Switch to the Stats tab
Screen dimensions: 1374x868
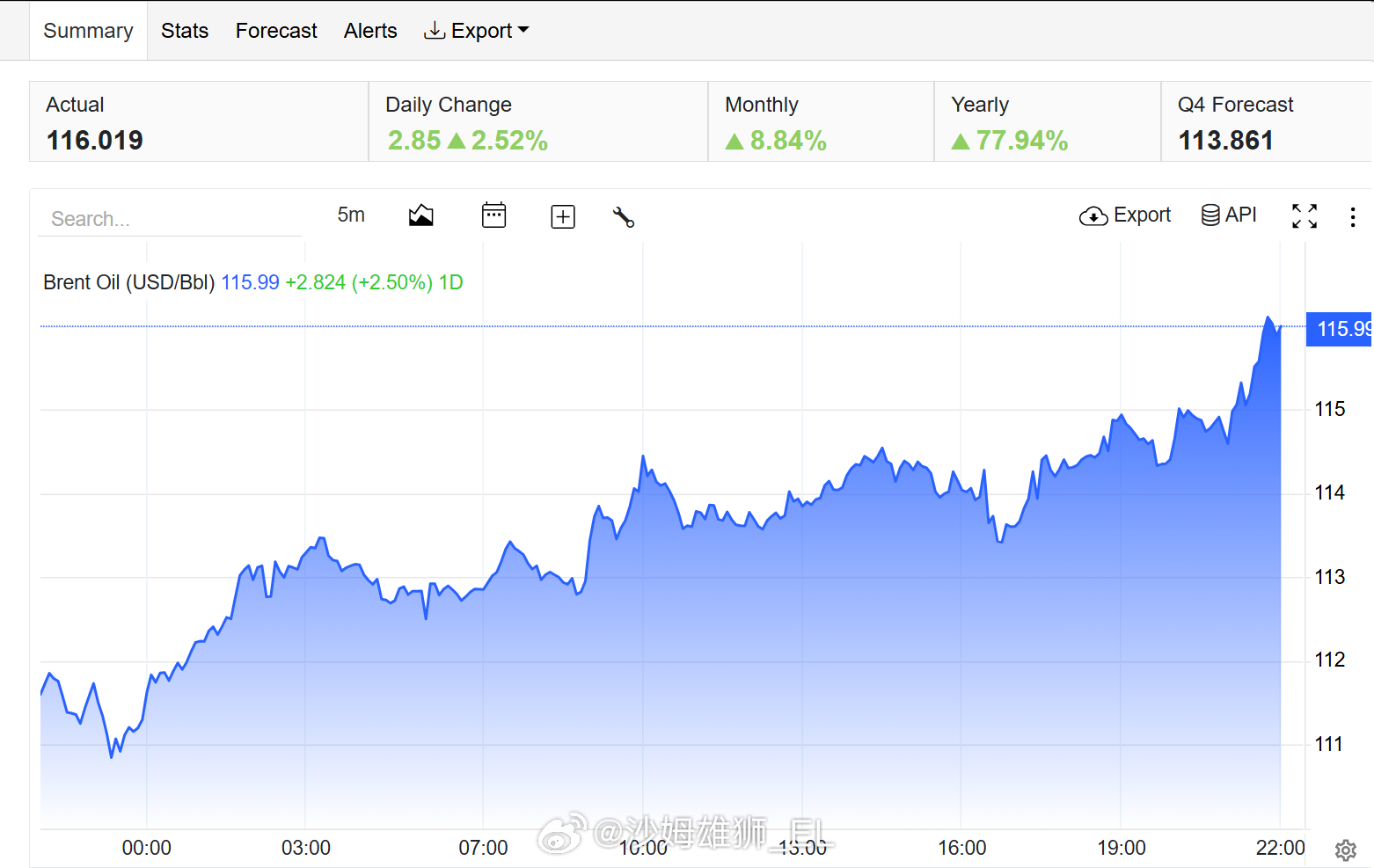185,31
